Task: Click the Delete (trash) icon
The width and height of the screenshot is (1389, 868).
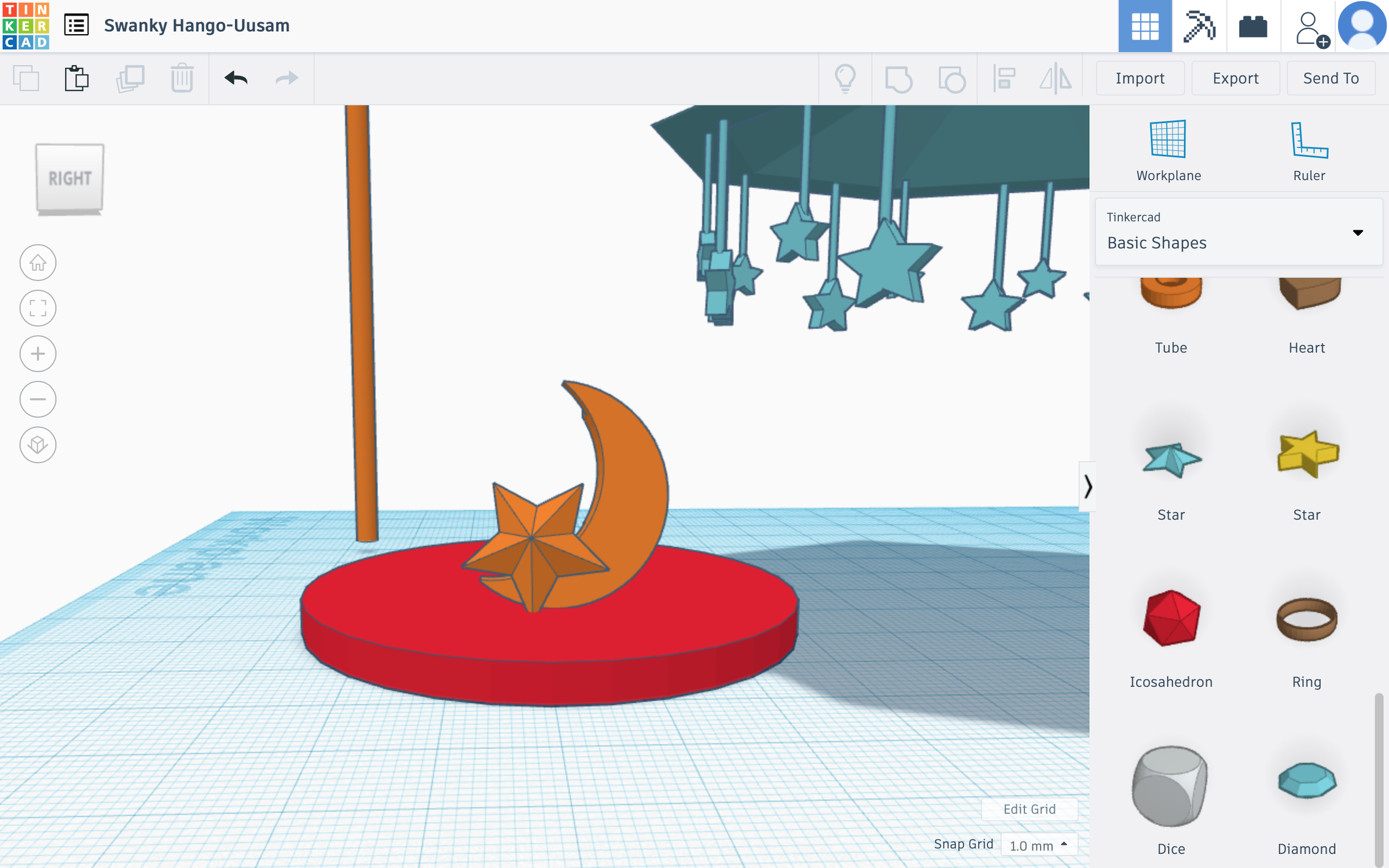Action: [x=181, y=78]
